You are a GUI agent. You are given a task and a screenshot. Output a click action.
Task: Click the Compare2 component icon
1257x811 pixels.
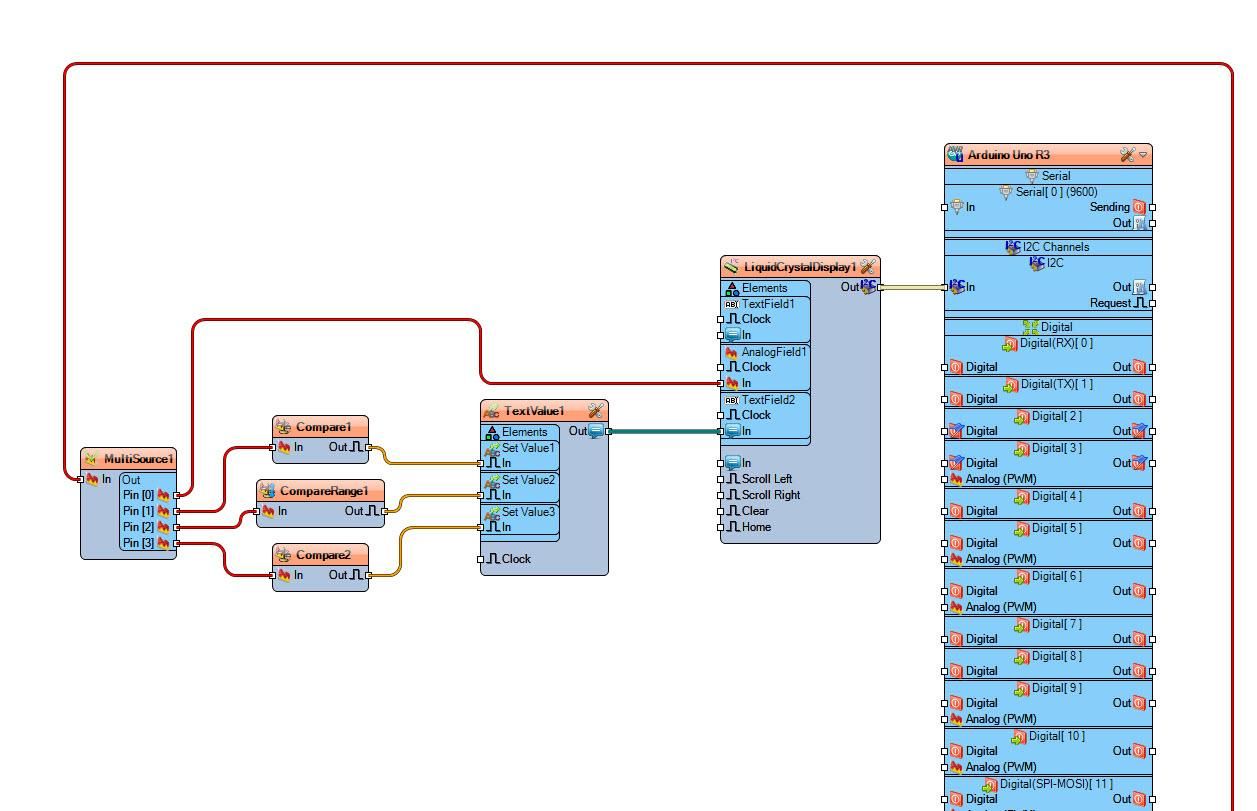click(283, 555)
